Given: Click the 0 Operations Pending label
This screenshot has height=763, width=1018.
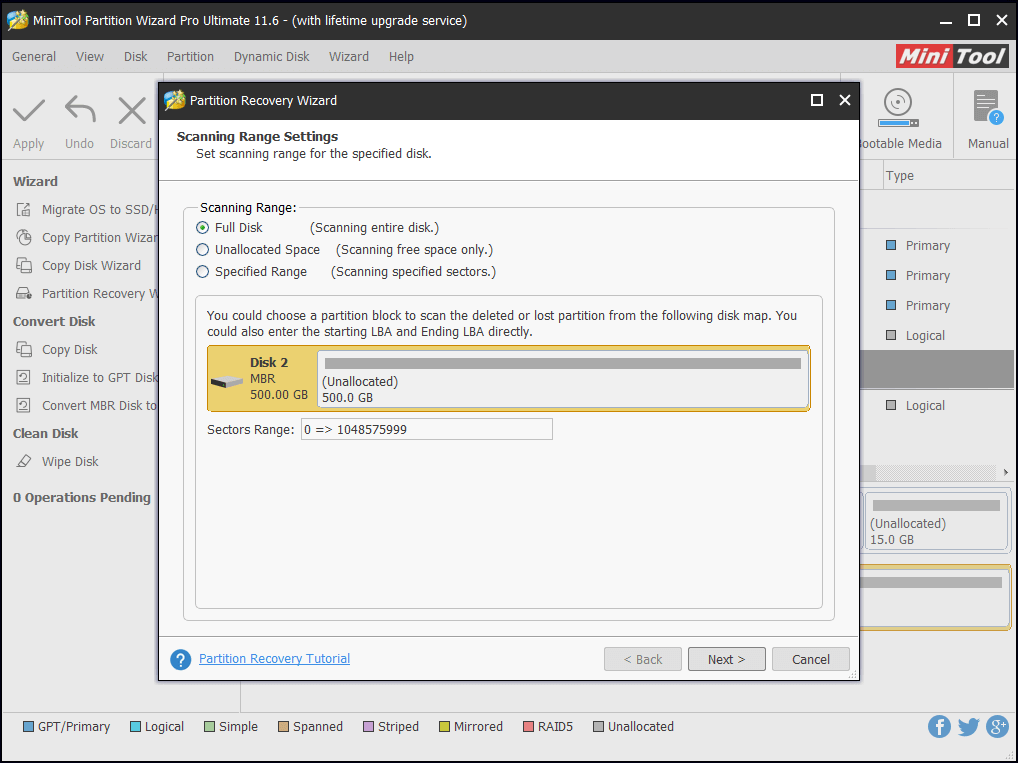Looking at the screenshot, I should [x=82, y=497].
